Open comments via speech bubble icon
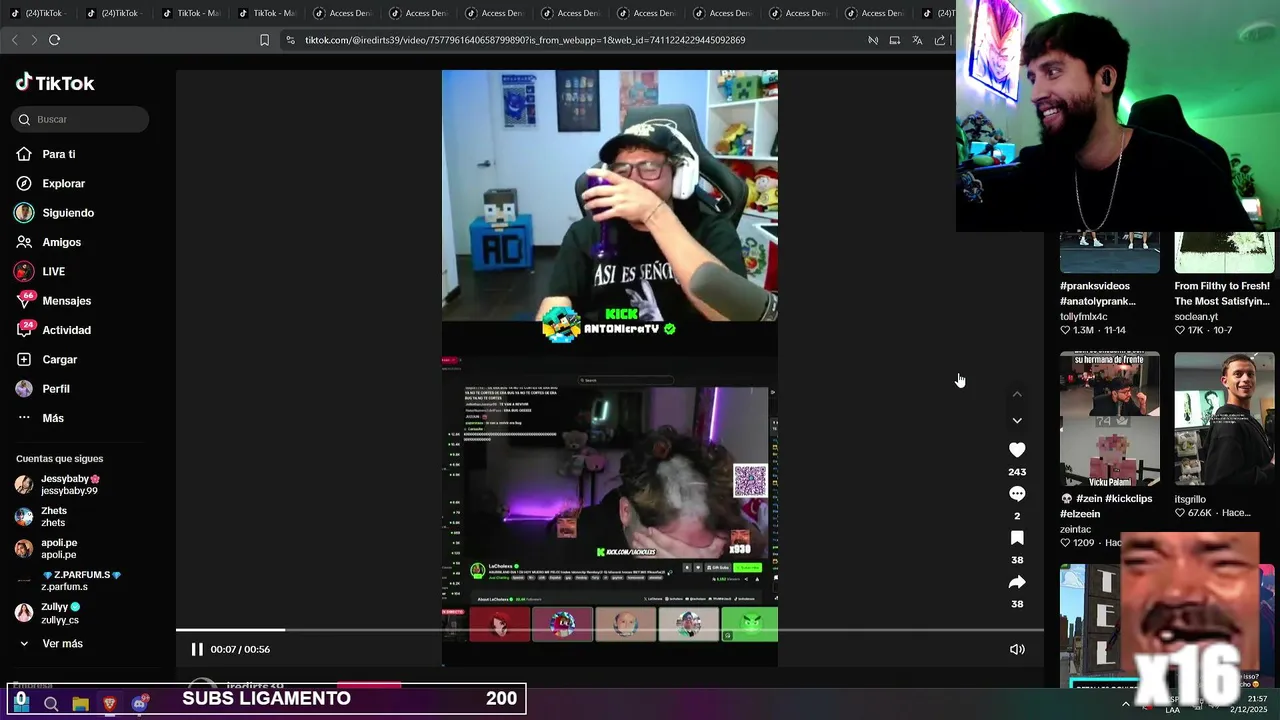Viewport: 1280px width, 720px height. click(x=1017, y=494)
